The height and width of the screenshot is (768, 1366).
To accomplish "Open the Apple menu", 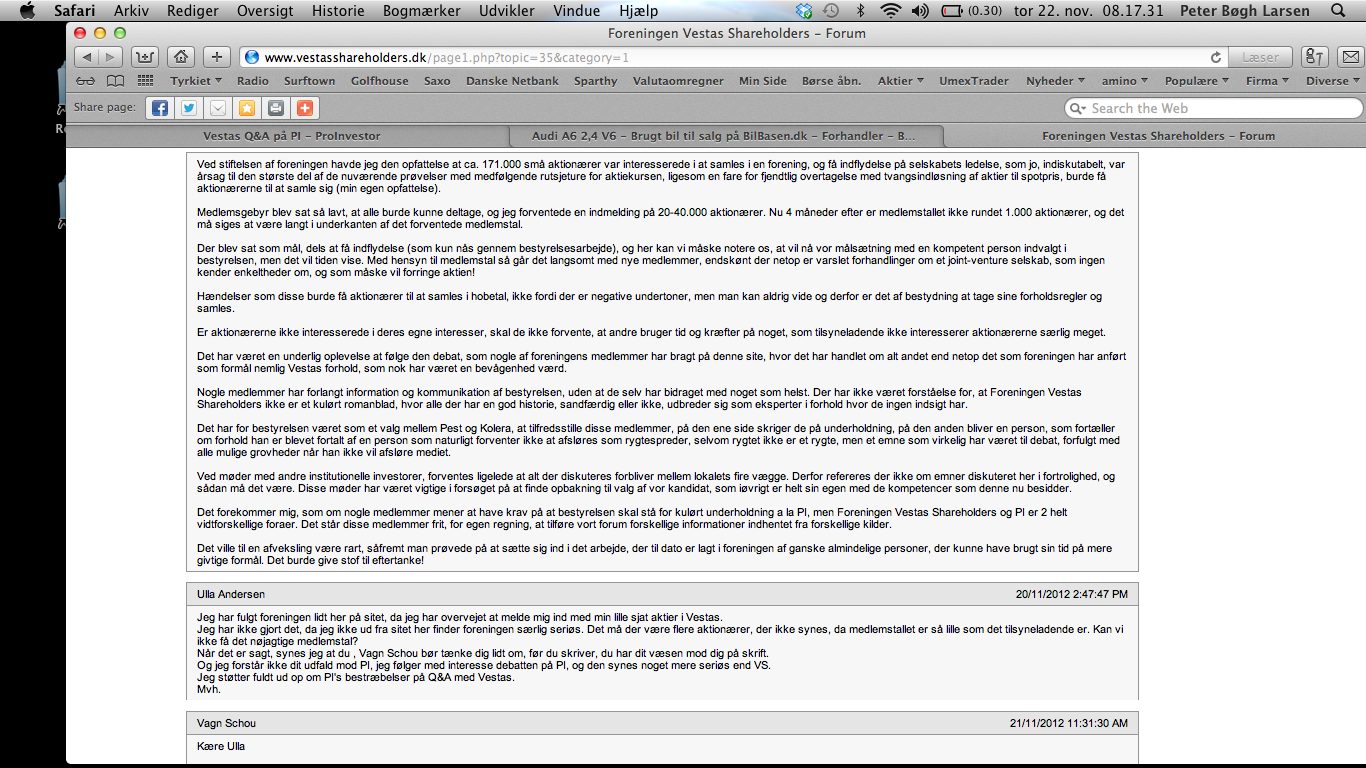I will 27,11.
